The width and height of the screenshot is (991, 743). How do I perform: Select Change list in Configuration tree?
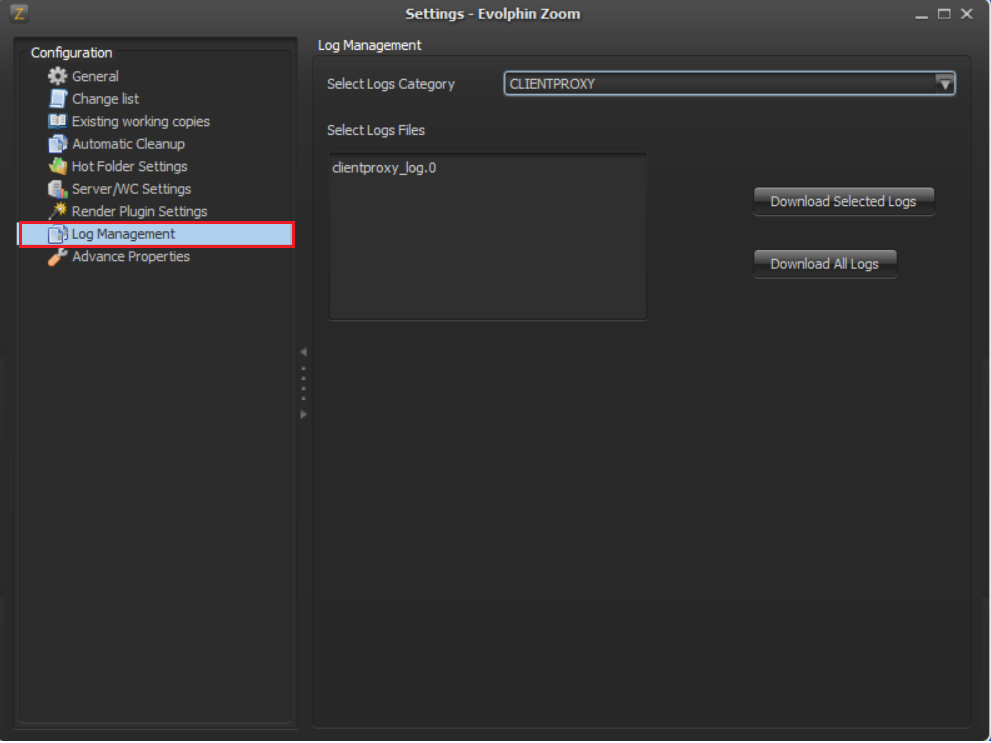click(x=106, y=99)
